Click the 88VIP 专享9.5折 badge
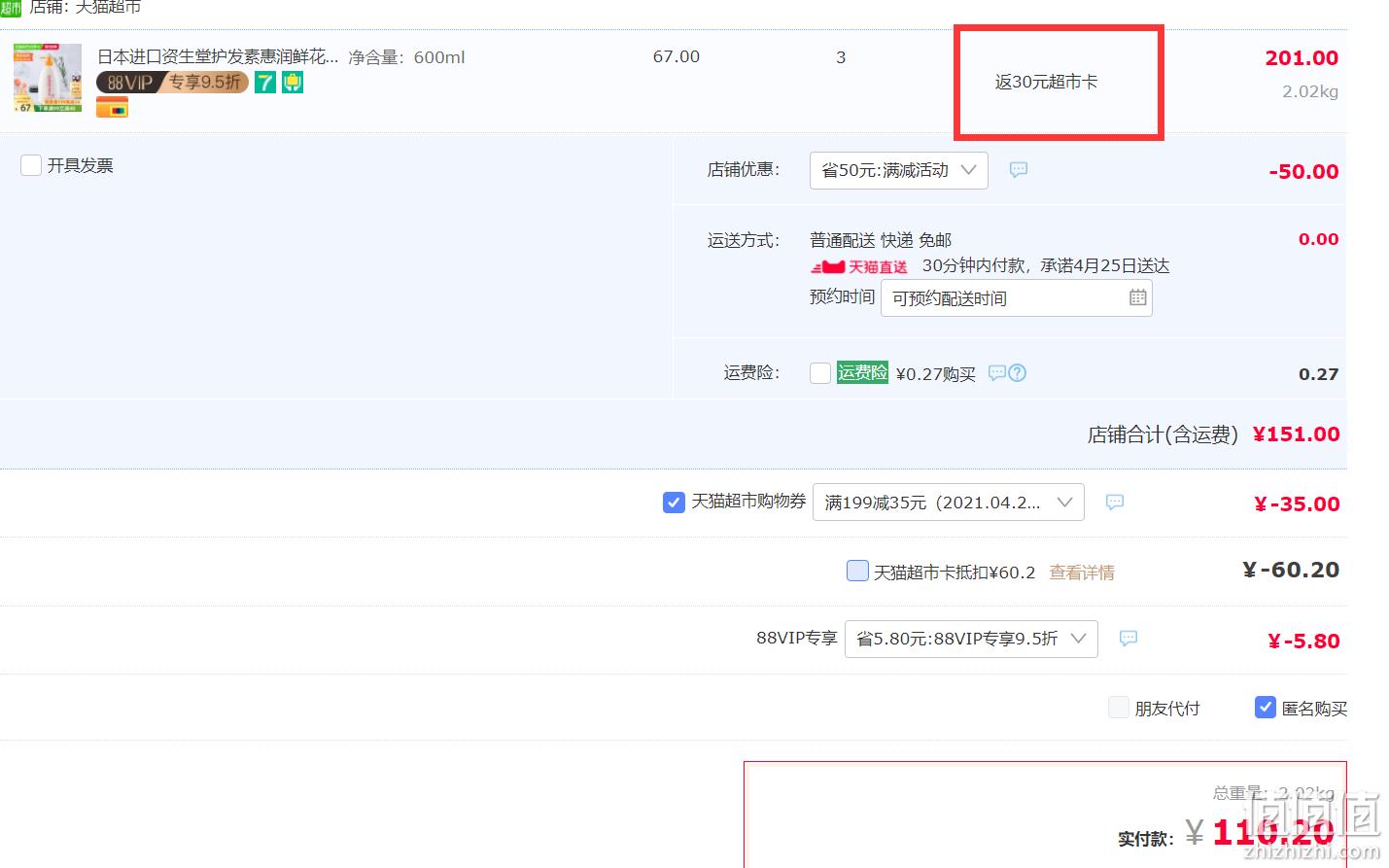 (x=173, y=83)
